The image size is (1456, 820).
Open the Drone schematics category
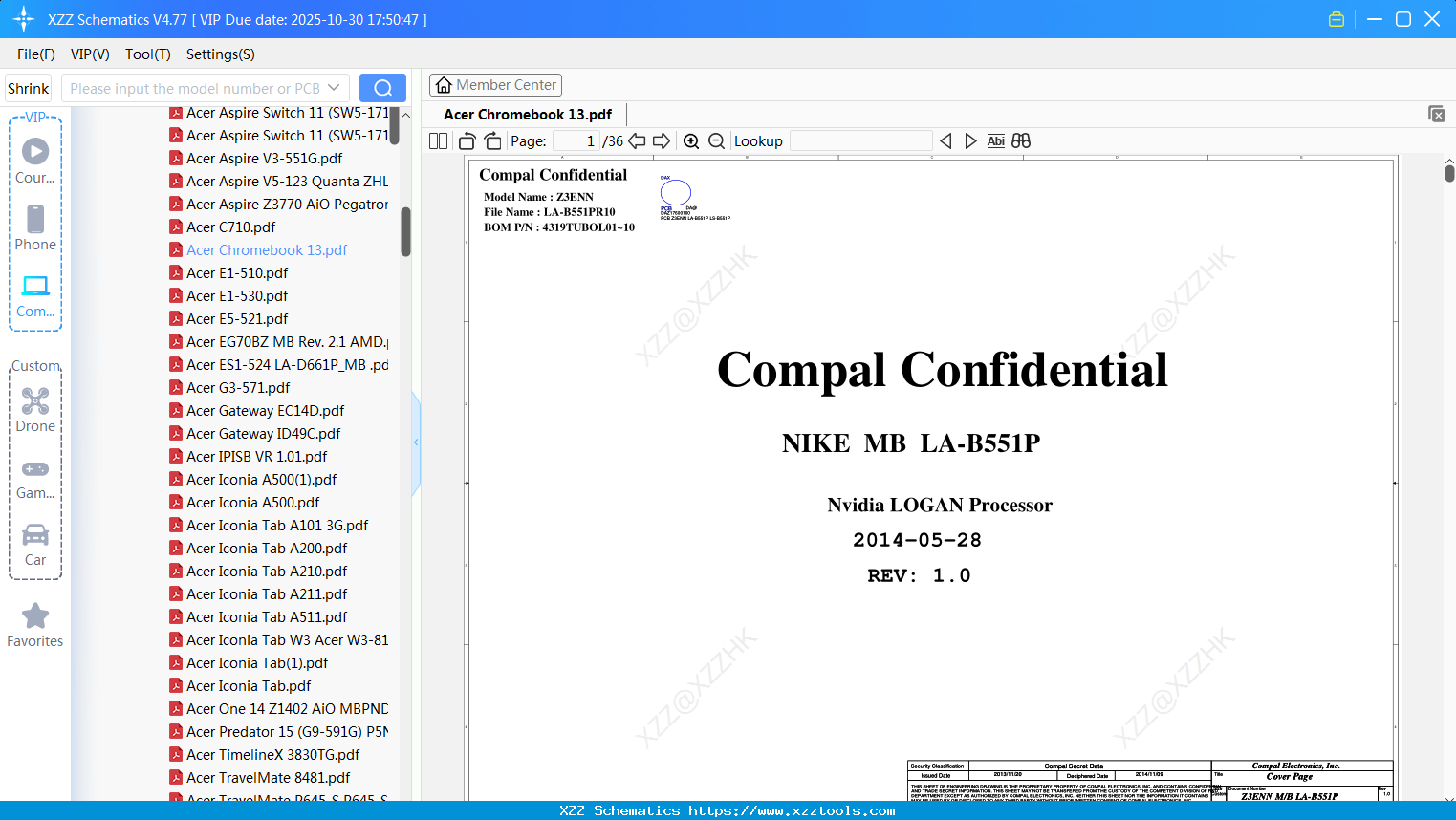click(35, 410)
